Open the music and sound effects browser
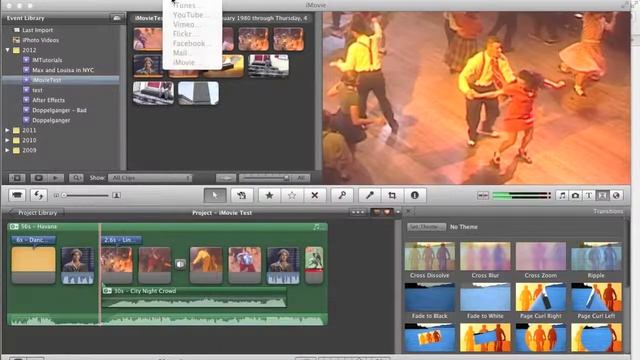This screenshot has height=360, width=640. pyautogui.click(x=562, y=196)
